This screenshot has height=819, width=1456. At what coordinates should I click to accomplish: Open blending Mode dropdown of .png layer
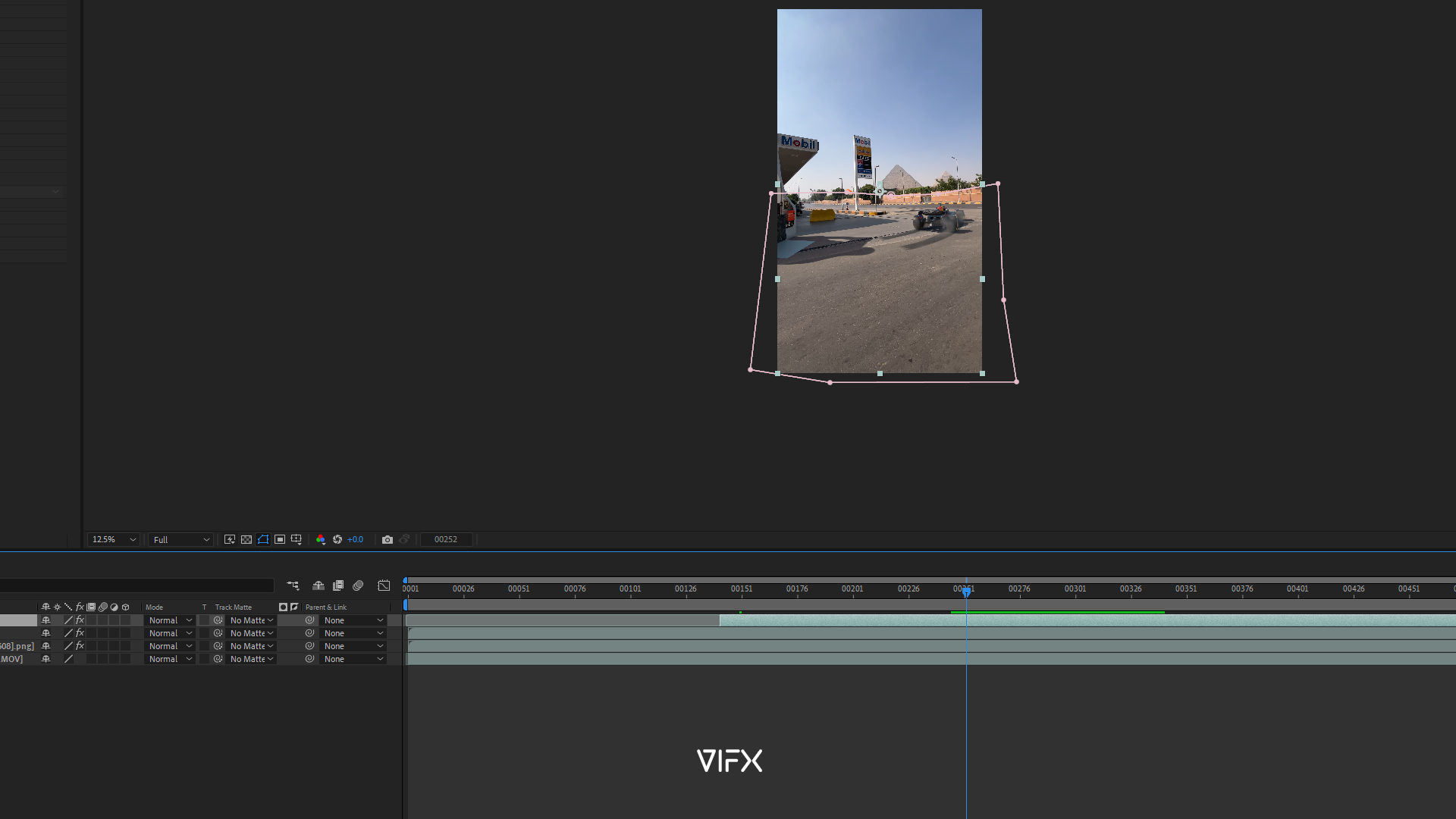(x=171, y=646)
